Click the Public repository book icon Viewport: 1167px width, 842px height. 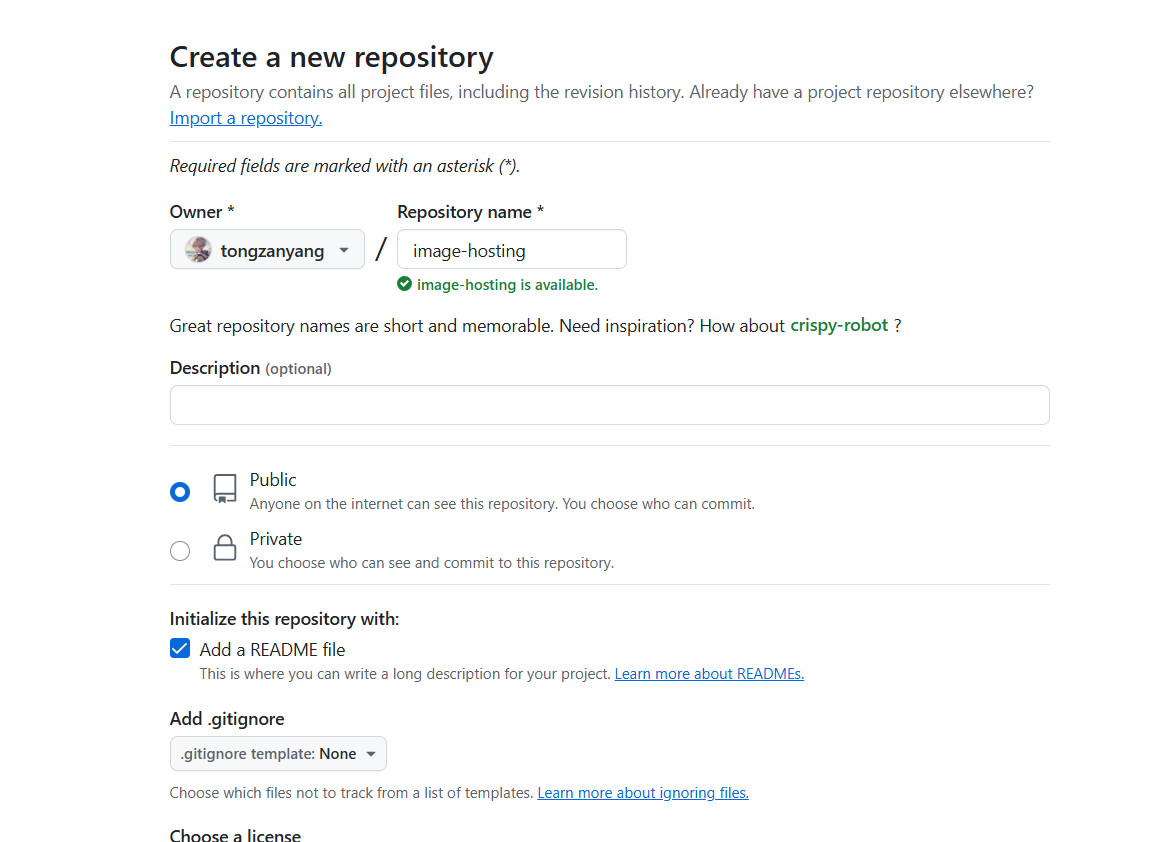tap(225, 489)
